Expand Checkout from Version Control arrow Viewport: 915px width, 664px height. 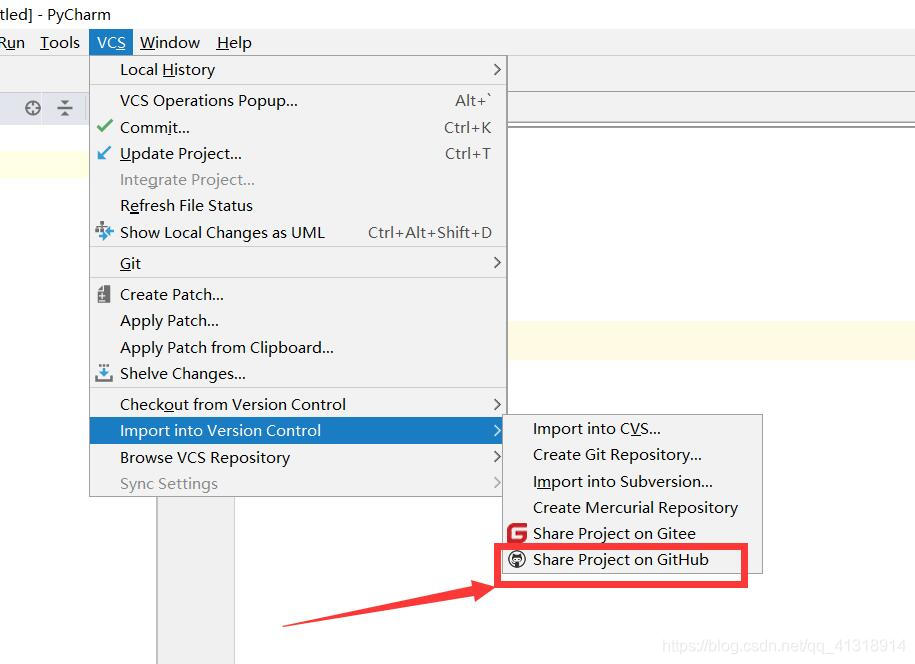[x=497, y=404]
